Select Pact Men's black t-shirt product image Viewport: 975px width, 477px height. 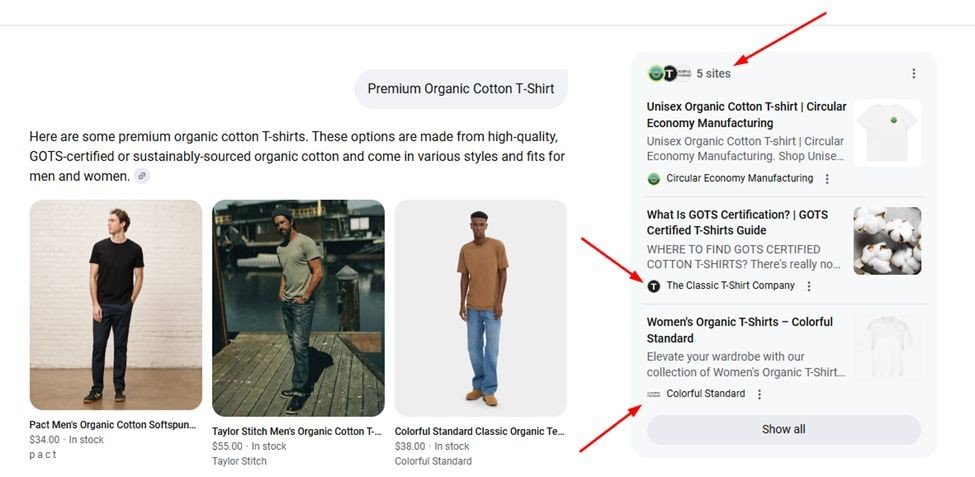[116, 305]
